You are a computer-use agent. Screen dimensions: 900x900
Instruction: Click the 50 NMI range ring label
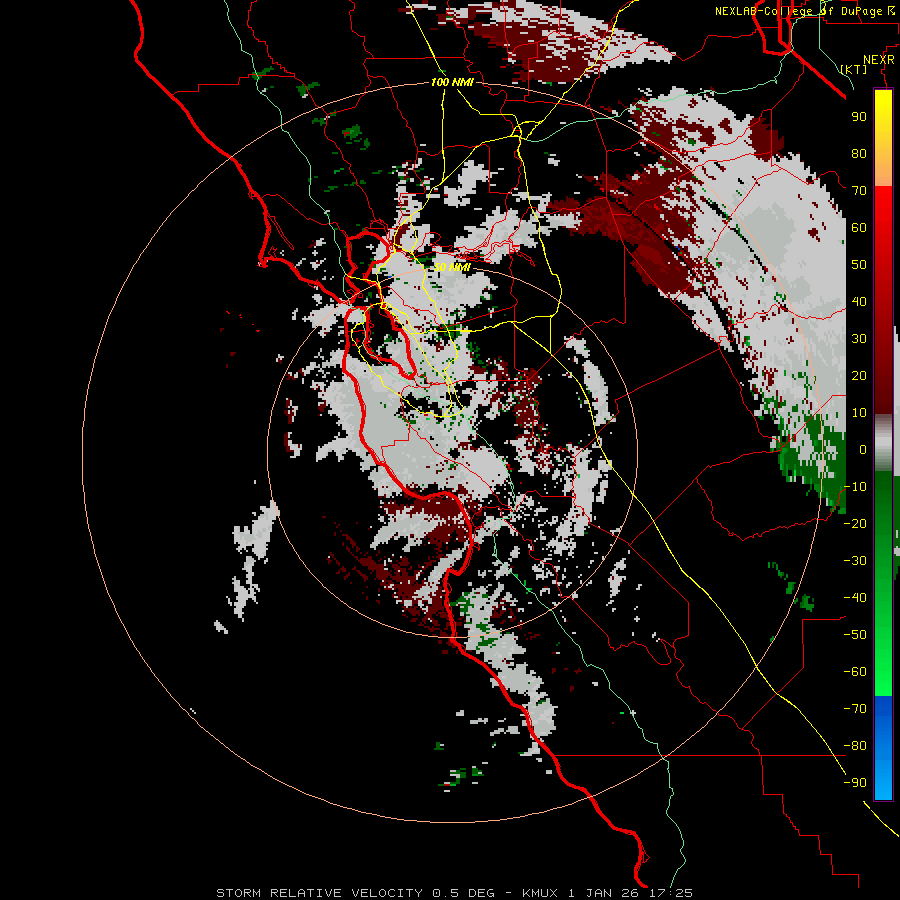coord(452,267)
